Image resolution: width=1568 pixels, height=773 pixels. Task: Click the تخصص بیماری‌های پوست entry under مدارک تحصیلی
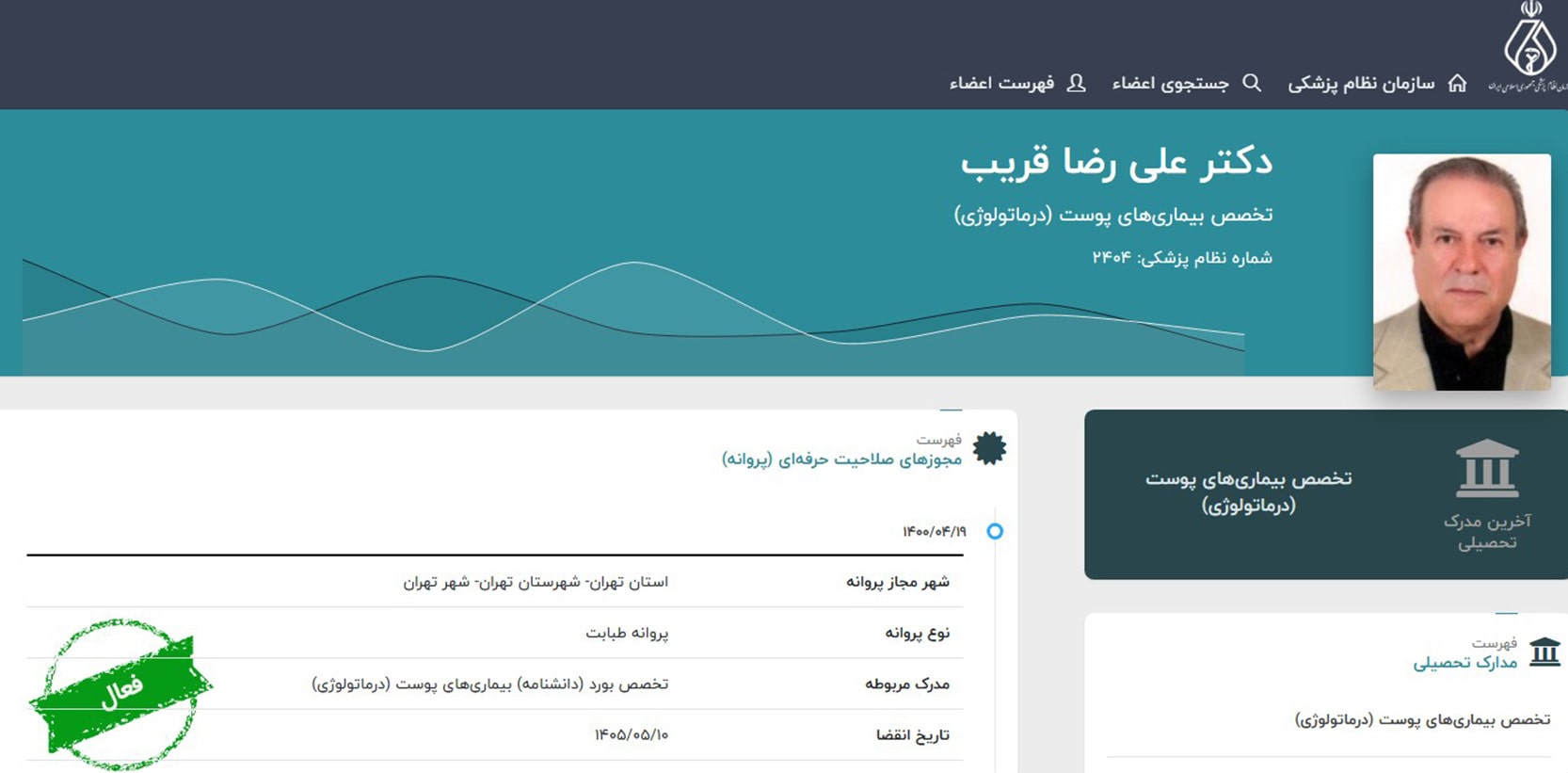coord(1422,720)
